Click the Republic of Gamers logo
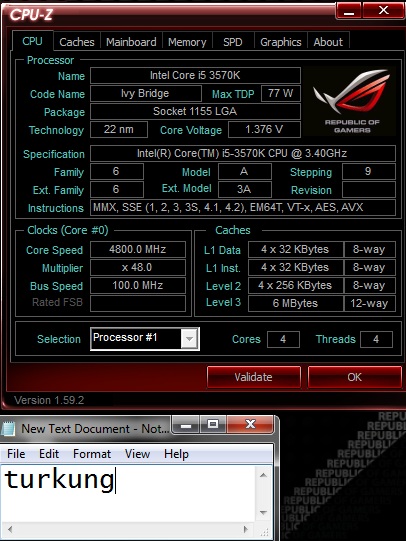The width and height of the screenshot is (406, 541). [350, 101]
